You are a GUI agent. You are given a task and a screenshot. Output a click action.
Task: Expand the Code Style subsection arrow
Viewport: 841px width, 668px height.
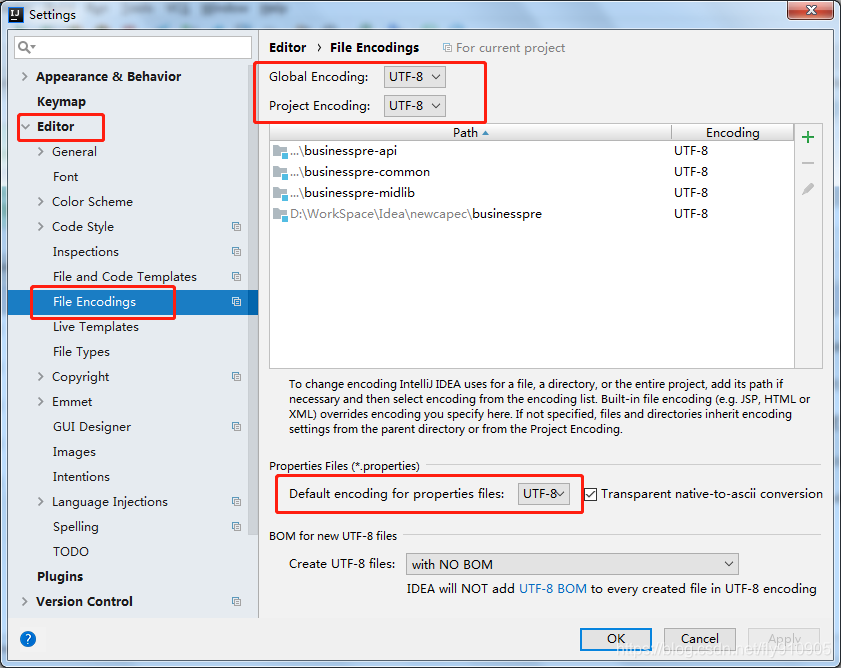(x=41, y=226)
